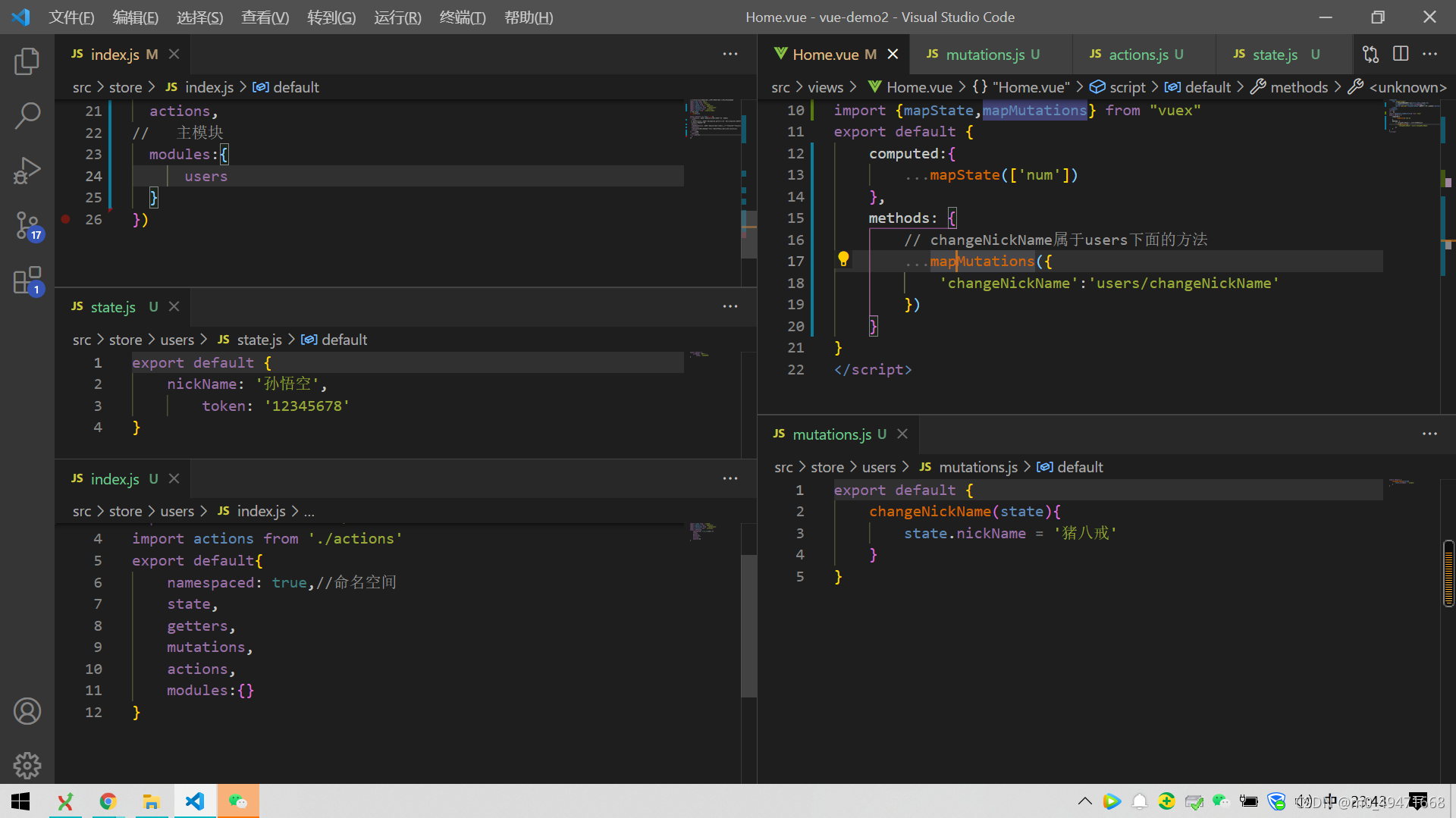The height and width of the screenshot is (818, 1456).
Task: Click the more actions button in the mutations.js group
Action: 1429,434
